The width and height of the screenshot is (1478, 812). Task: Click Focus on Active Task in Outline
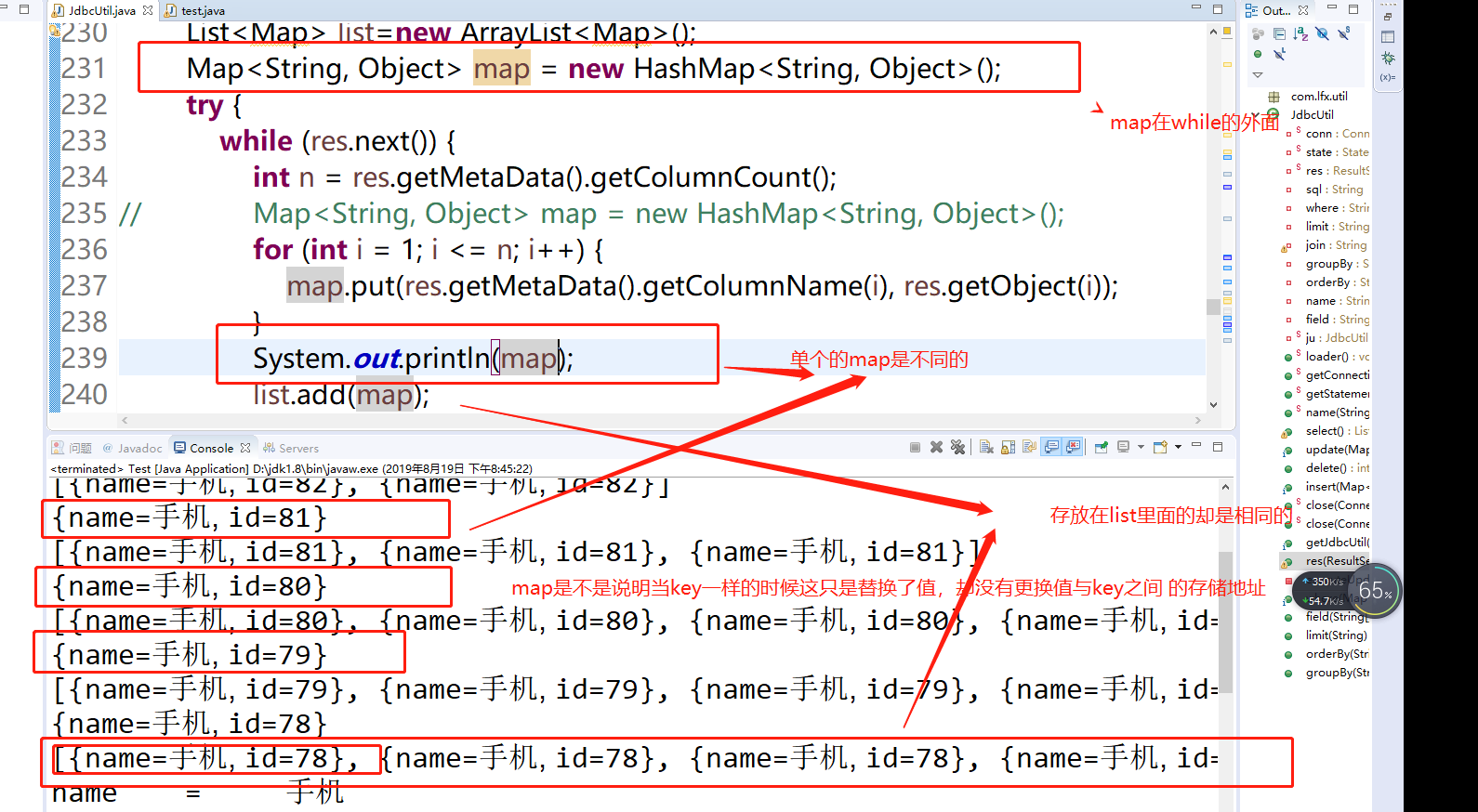point(1258,33)
